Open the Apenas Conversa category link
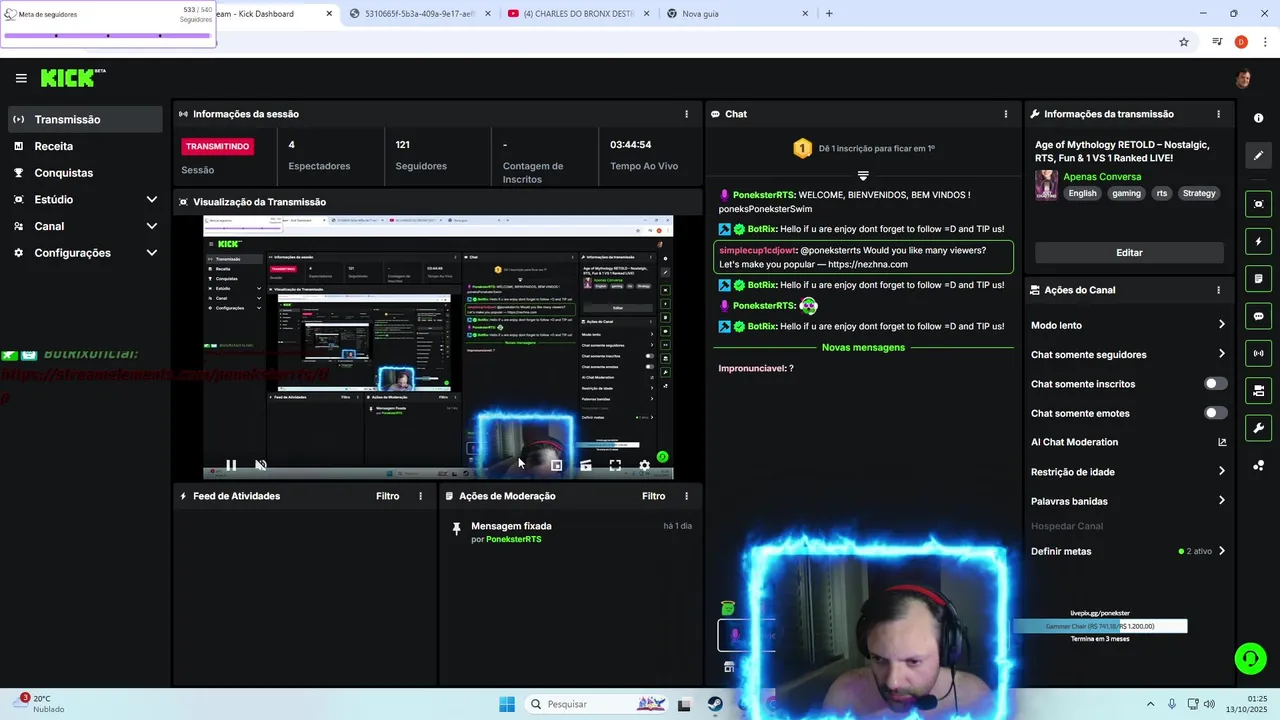 click(x=1102, y=177)
